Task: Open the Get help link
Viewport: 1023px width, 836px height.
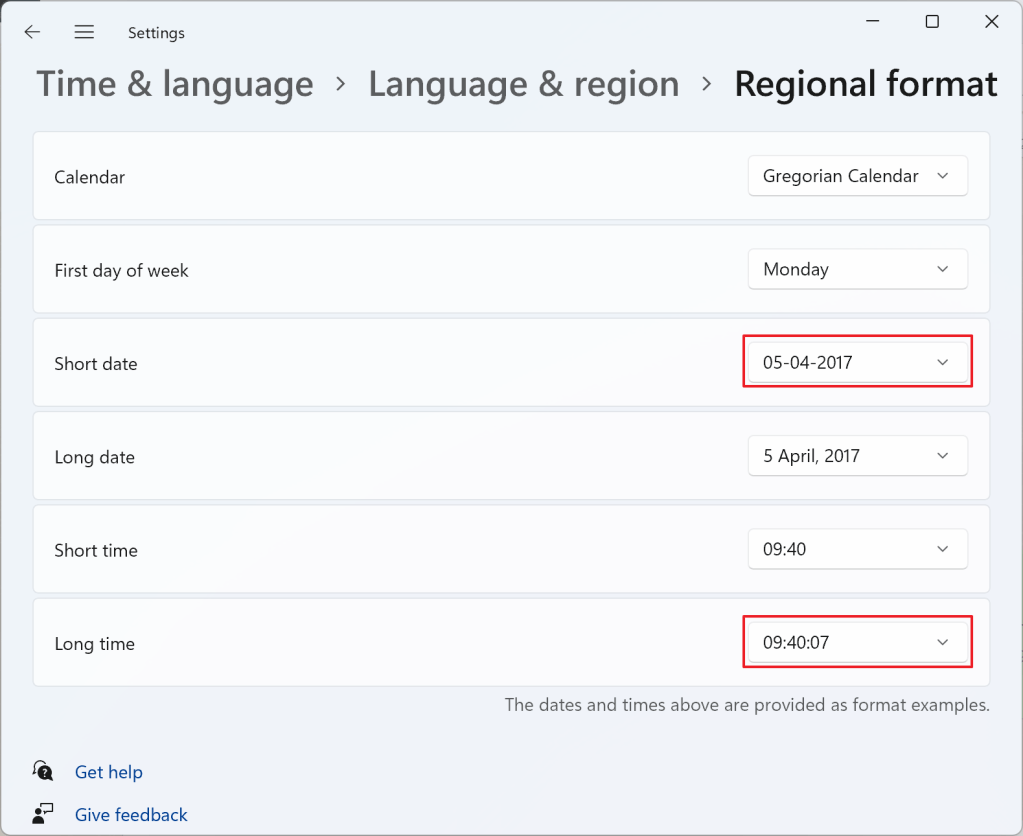Action: [x=109, y=772]
